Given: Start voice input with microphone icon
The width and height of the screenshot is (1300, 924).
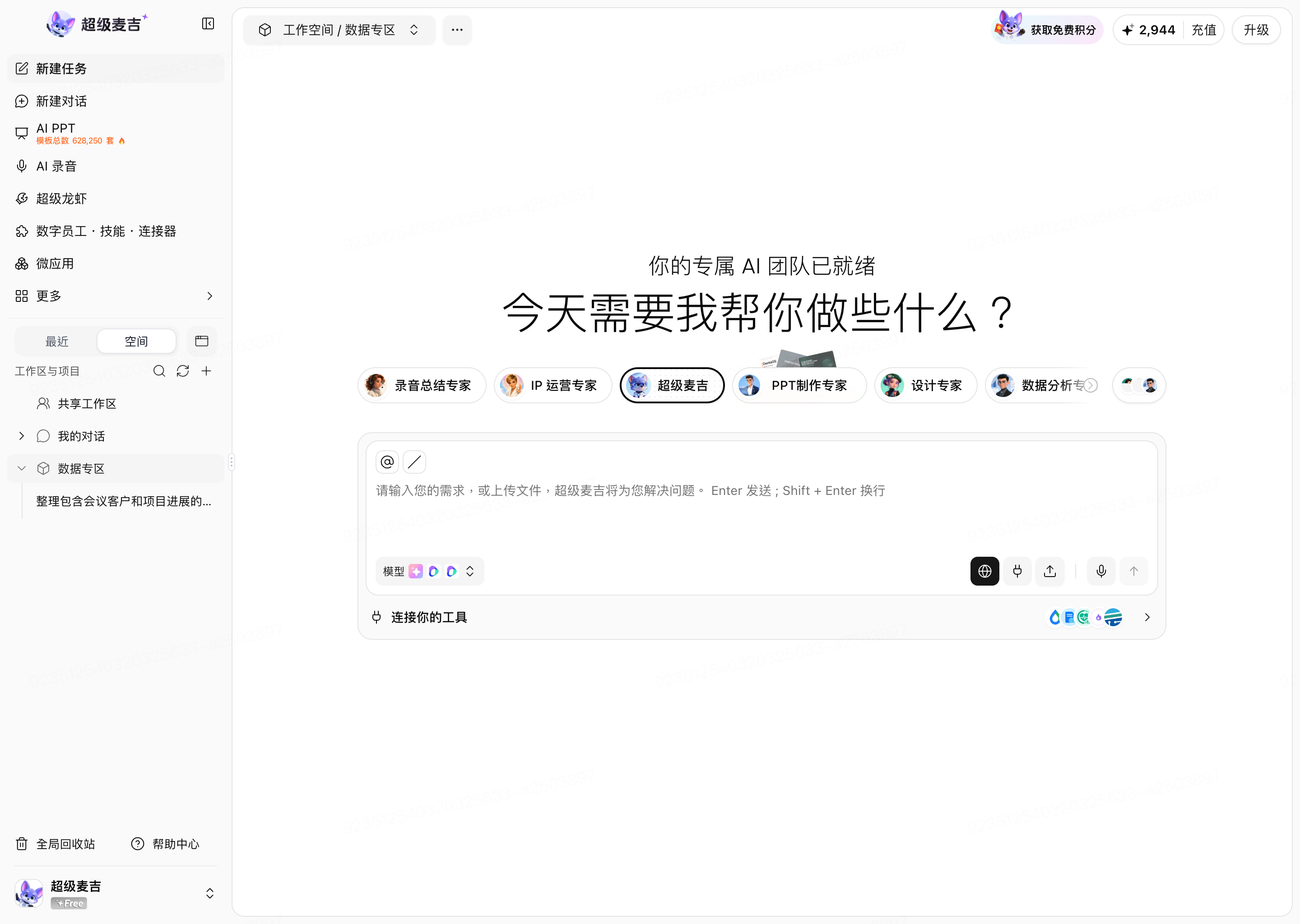Looking at the screenshot, I should point(1101,571).
